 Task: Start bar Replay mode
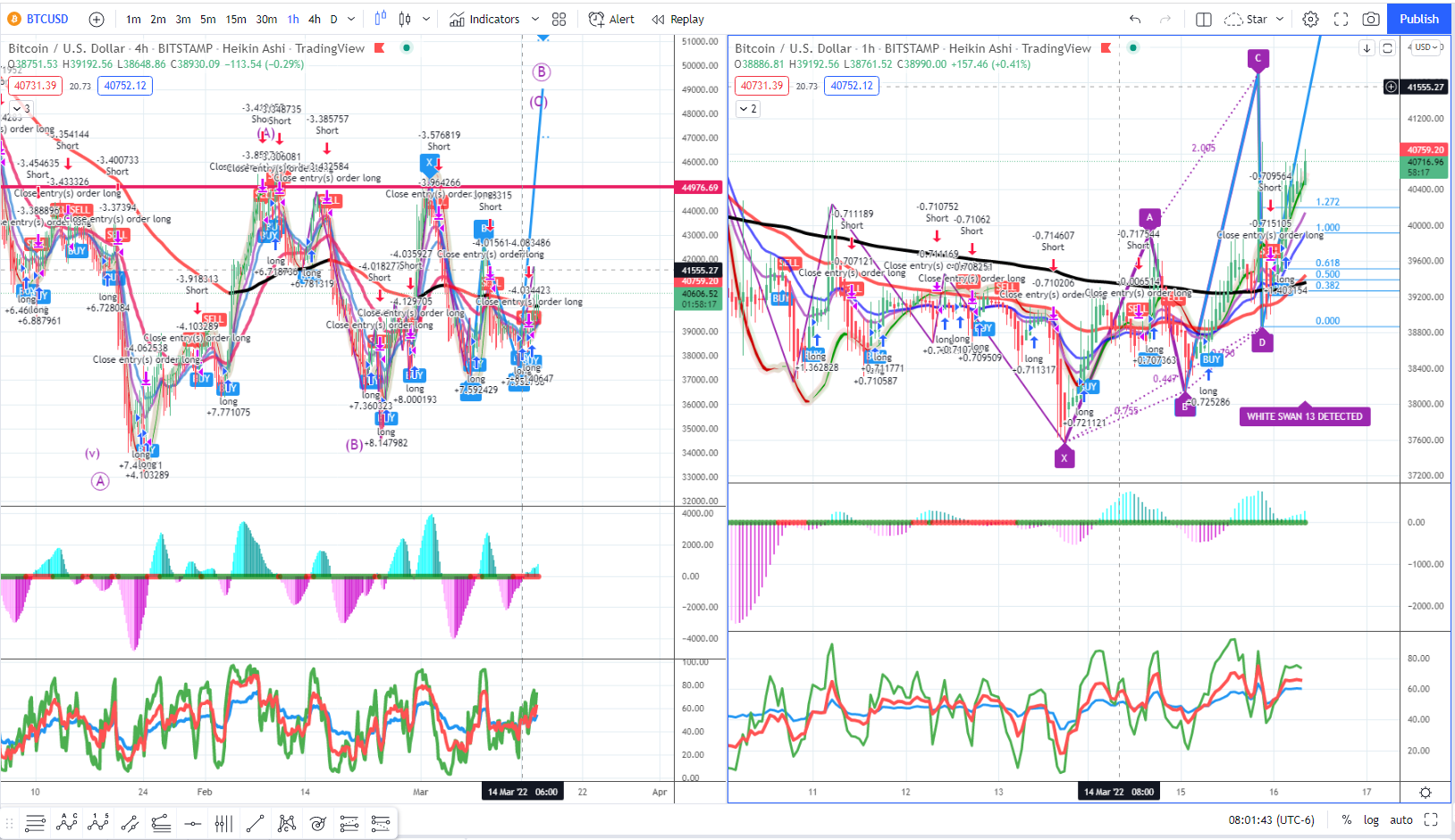tap(677, 19)
